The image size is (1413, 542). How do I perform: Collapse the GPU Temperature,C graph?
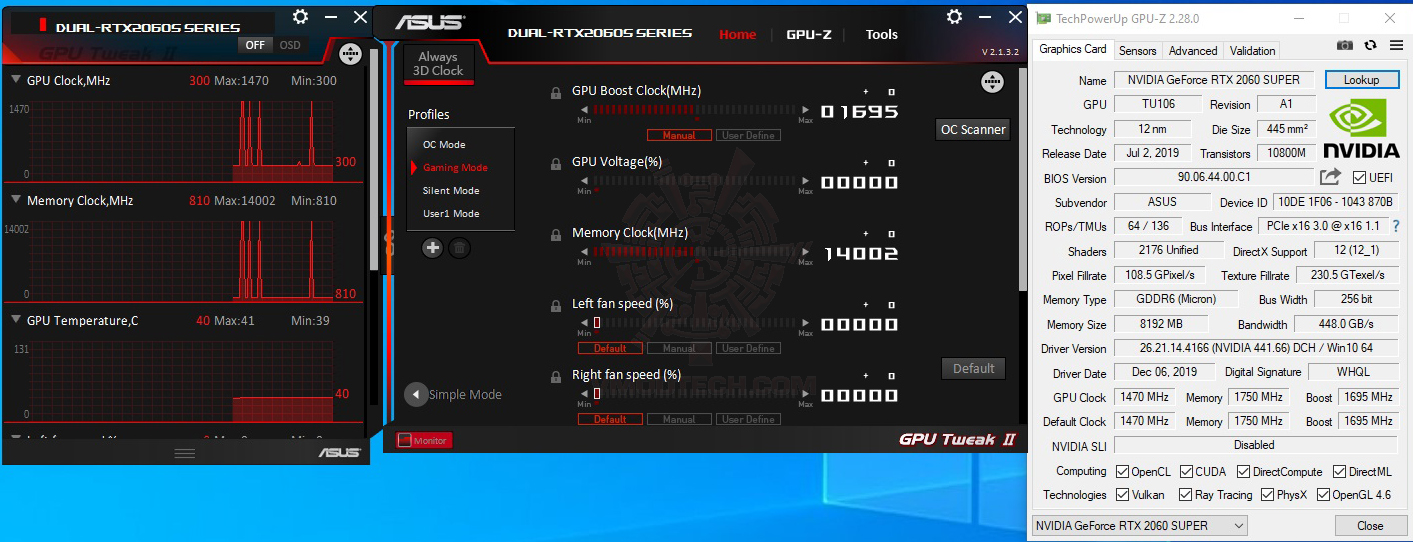tap(16, 320)
